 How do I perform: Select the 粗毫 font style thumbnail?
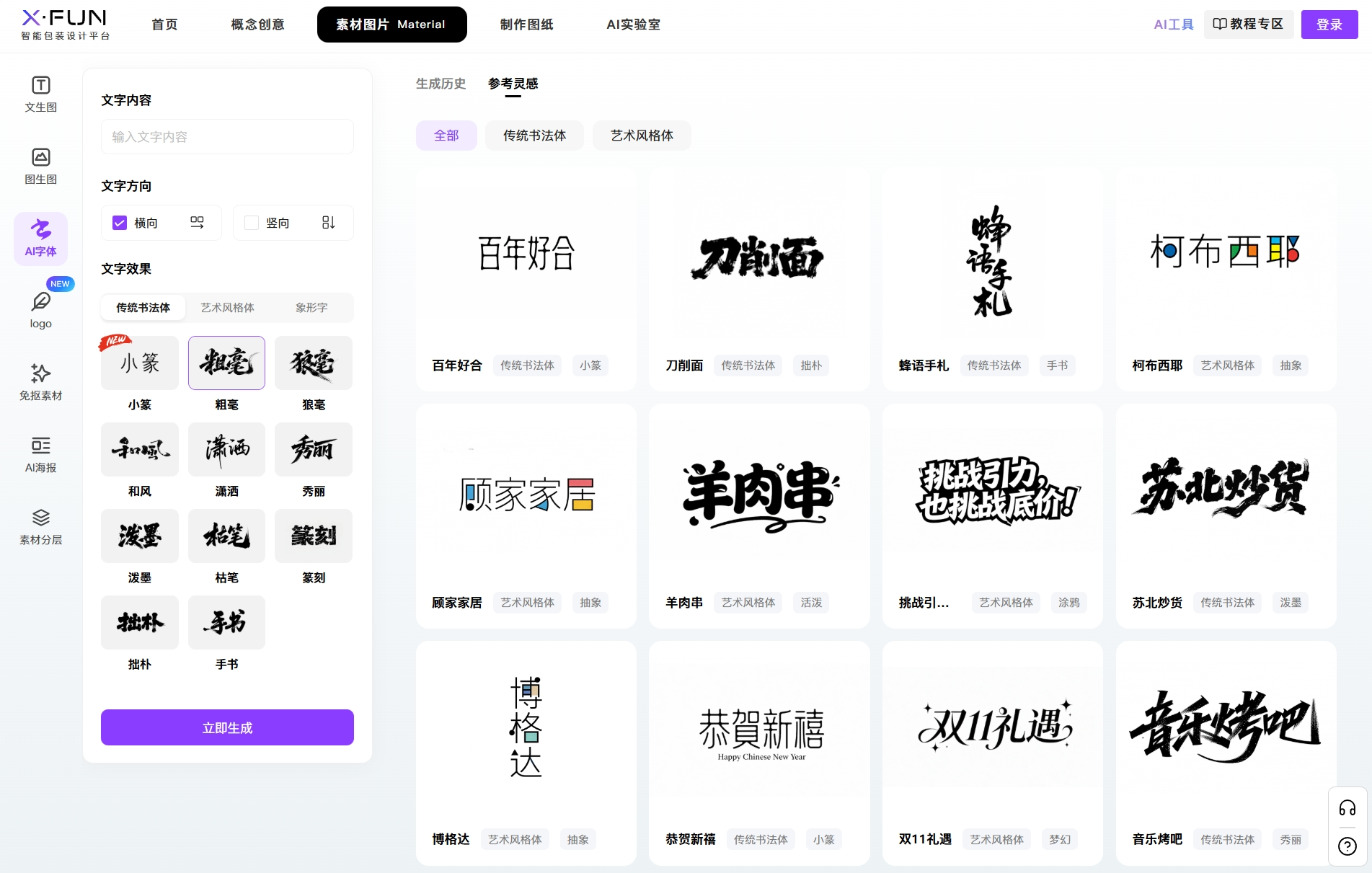[x=226, y=363]
